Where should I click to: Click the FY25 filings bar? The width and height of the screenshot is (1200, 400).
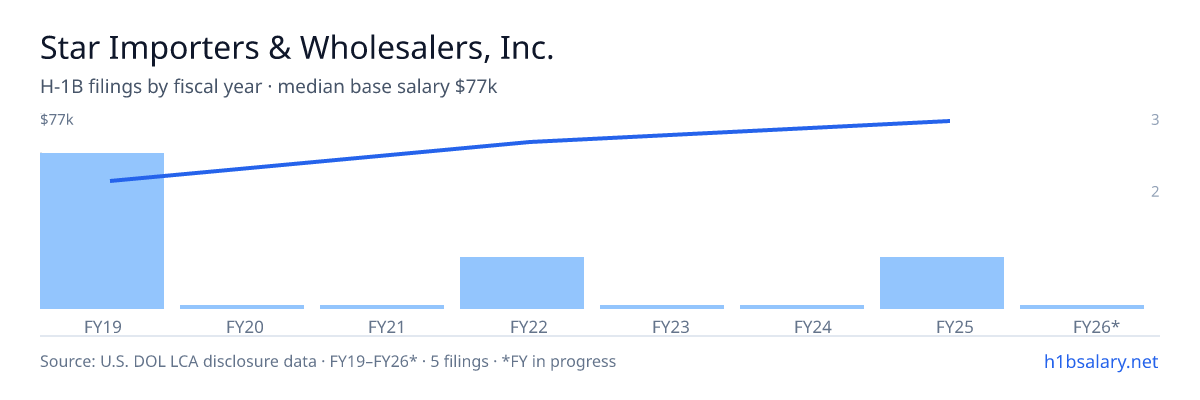tap(942, 283)
